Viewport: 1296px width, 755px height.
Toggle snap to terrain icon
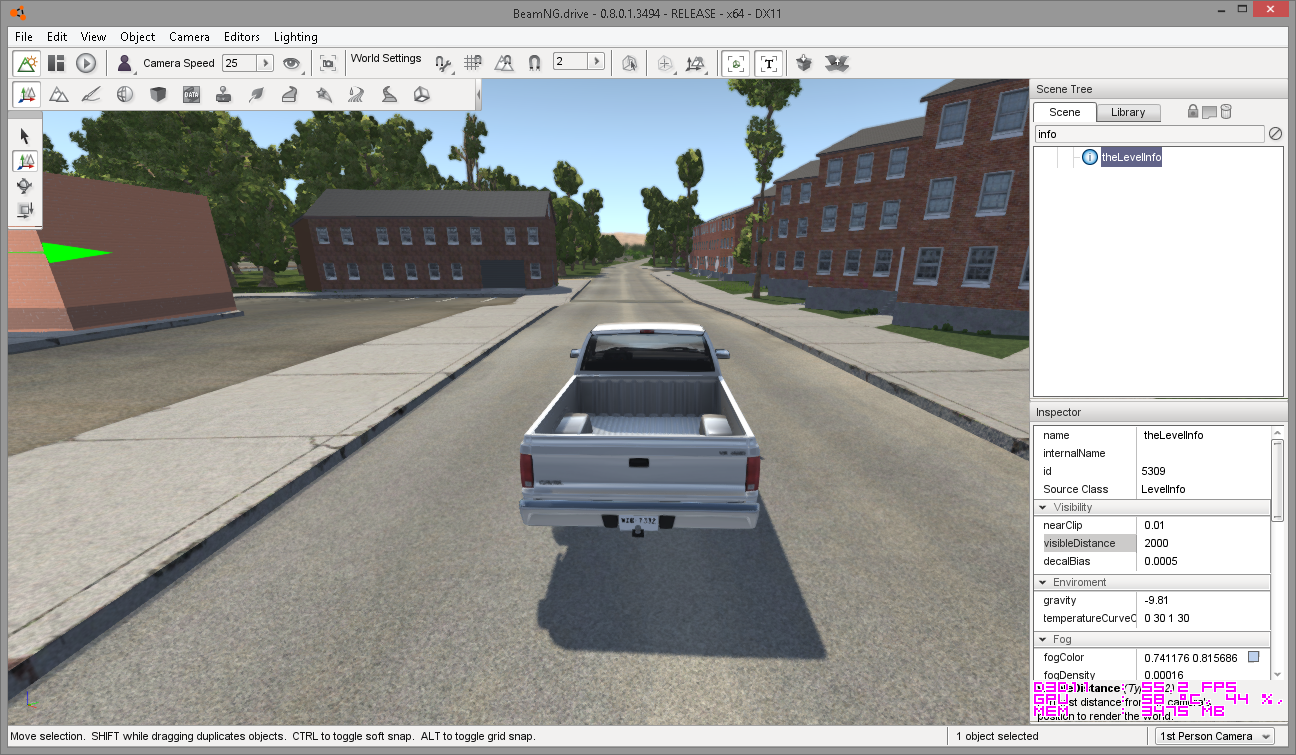(504, 63)
